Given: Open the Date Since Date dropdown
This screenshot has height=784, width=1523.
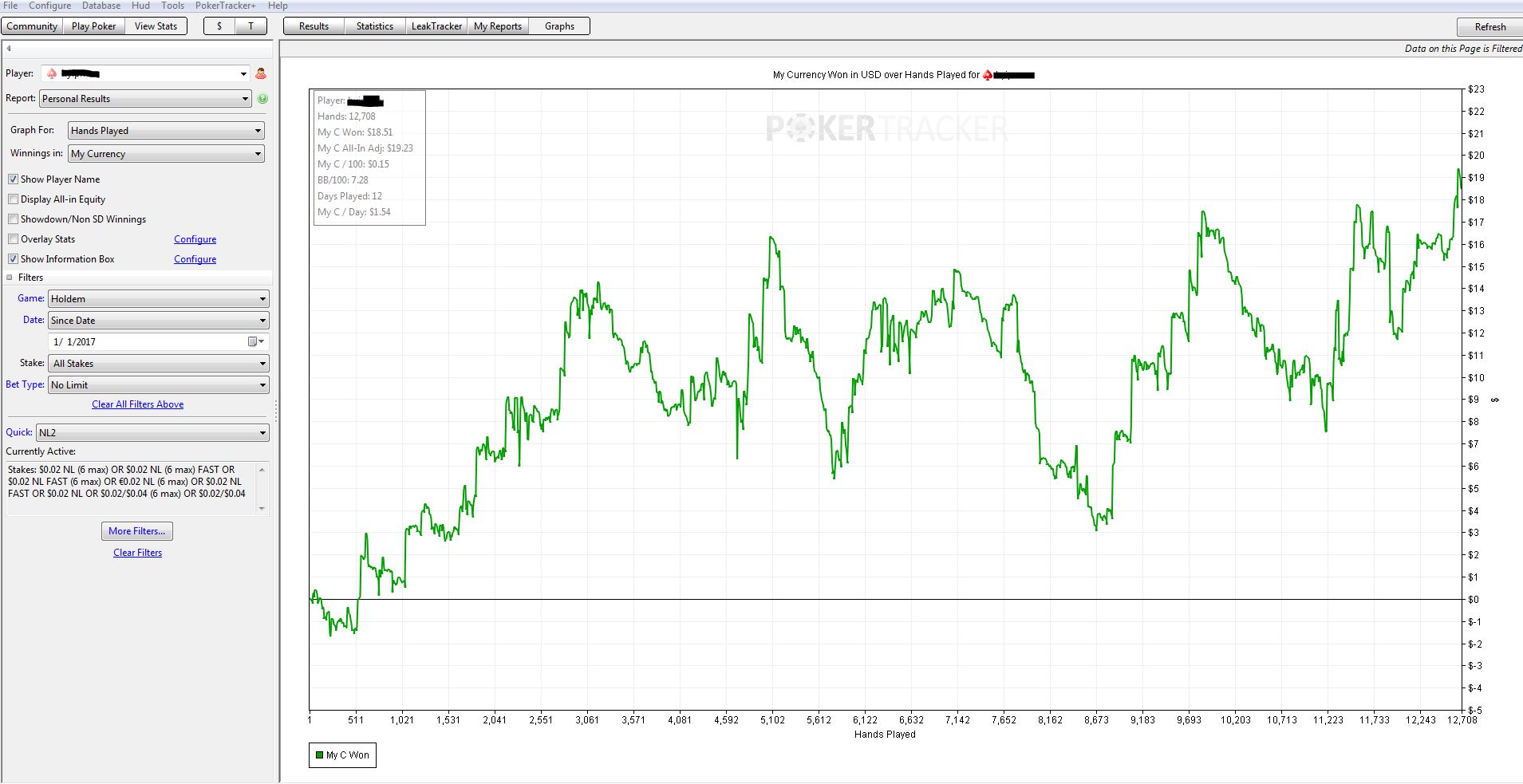Looking at the screenshot, I should click(158, 321).
